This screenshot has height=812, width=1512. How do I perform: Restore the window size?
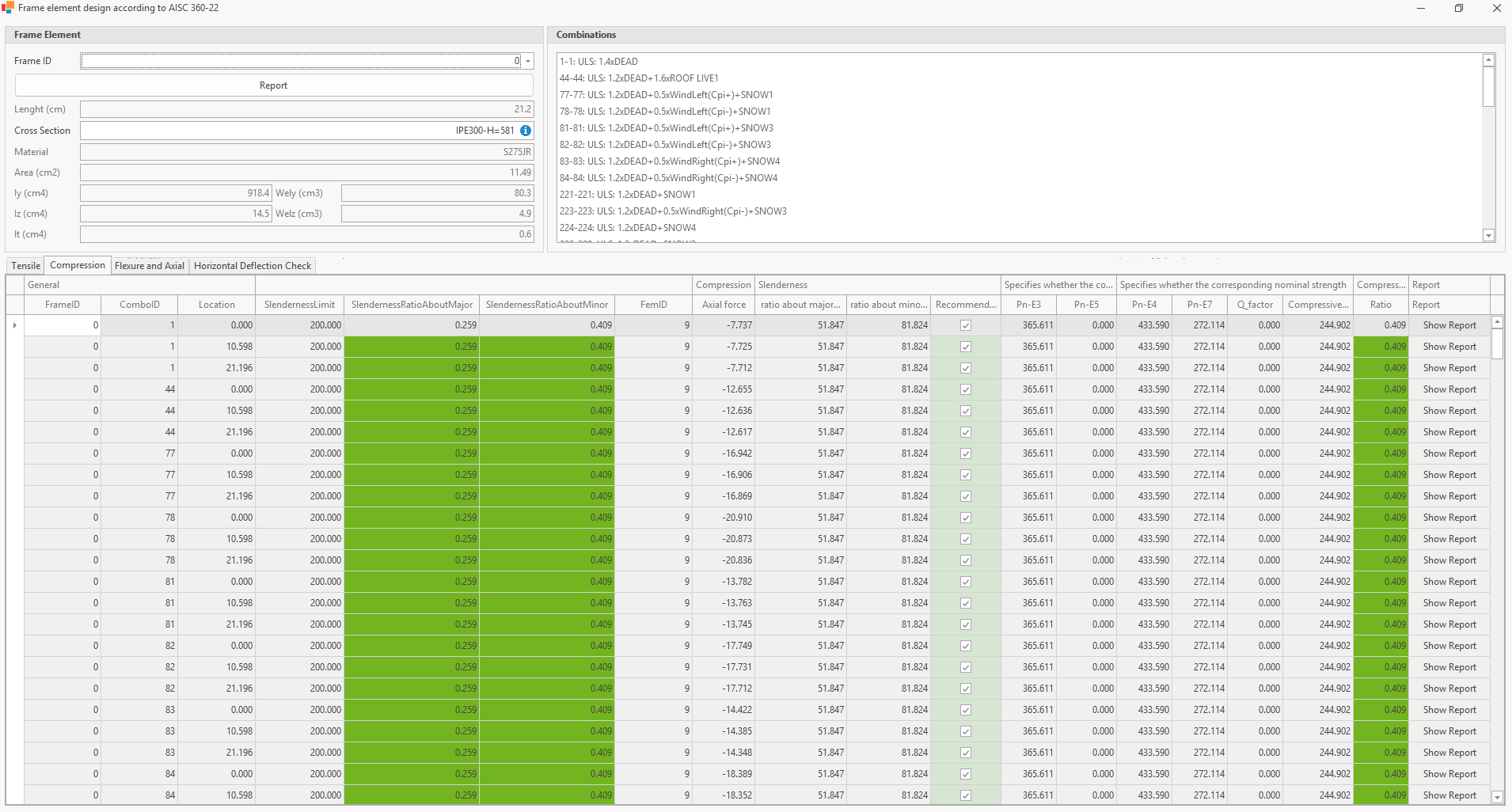tap(1458, 8)
